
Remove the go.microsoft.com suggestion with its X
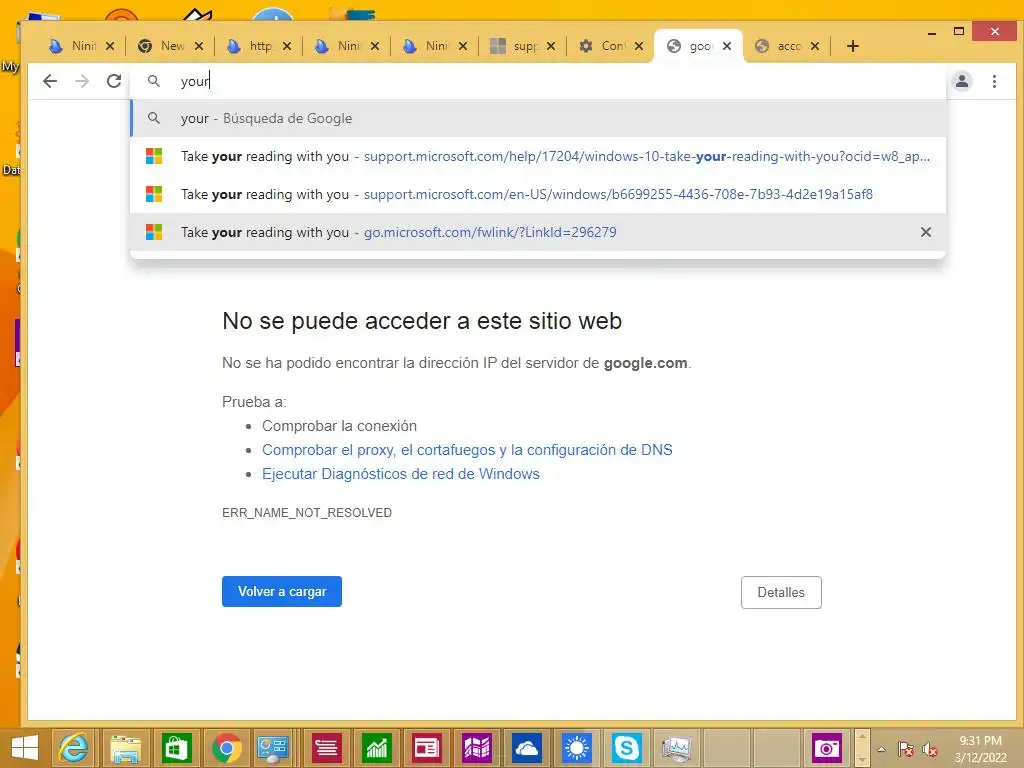click(925, 232)
